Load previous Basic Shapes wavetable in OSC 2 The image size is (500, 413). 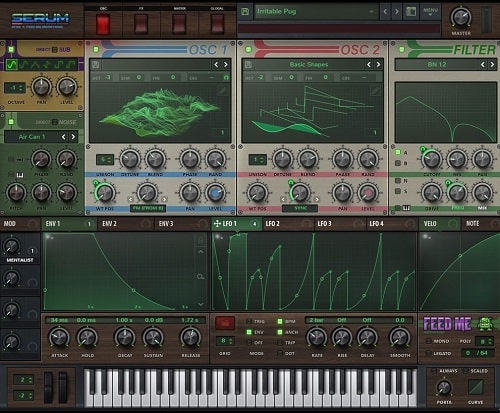pos(369,64)
